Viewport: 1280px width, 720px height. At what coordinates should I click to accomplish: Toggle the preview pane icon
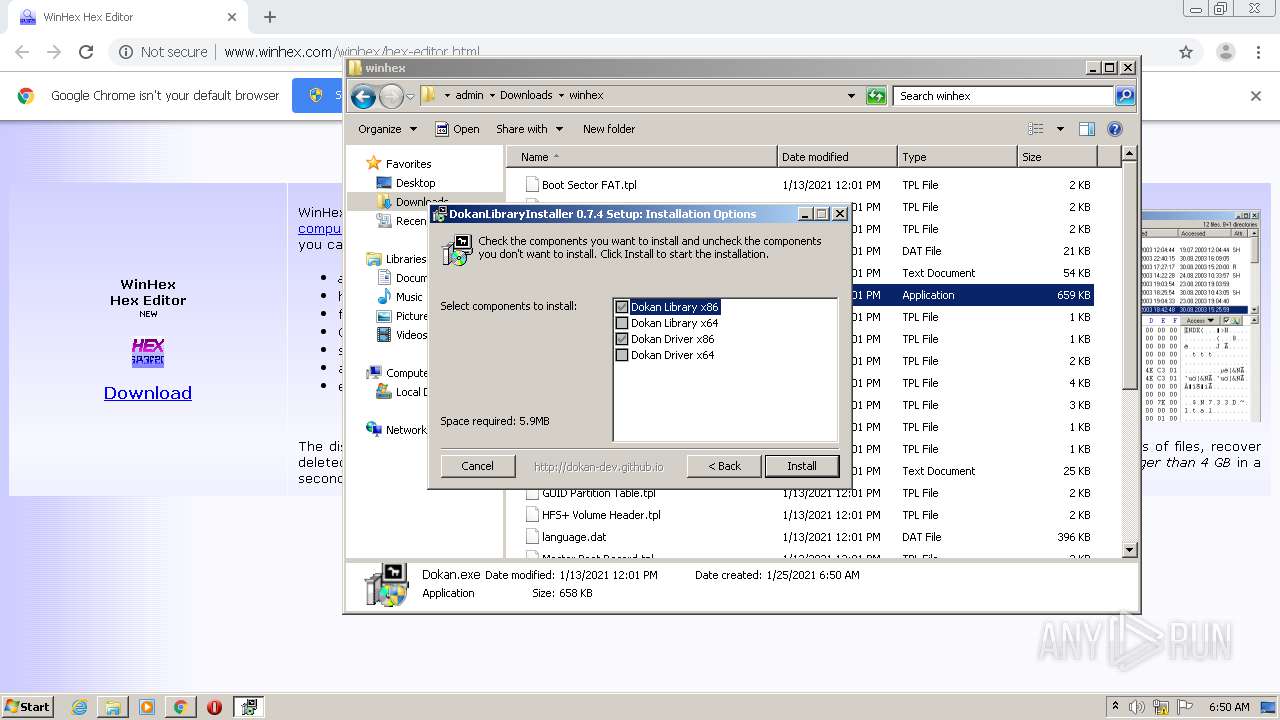coord(1087,129)
